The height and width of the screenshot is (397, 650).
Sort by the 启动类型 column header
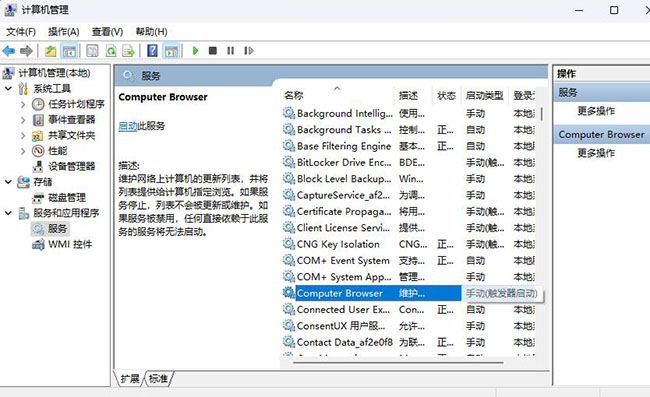485,96
